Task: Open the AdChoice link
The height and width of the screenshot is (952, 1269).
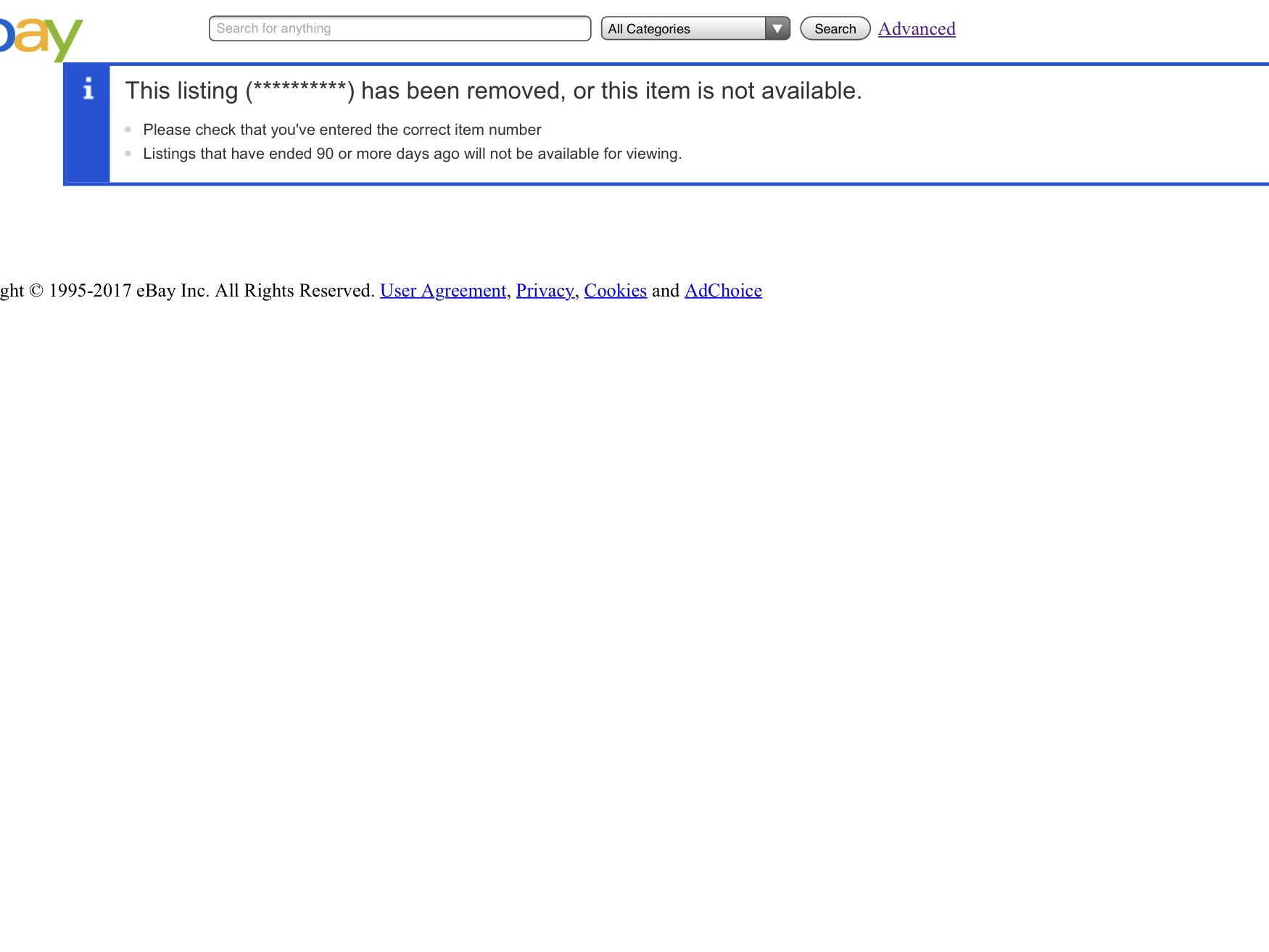Action: point(723,290)
